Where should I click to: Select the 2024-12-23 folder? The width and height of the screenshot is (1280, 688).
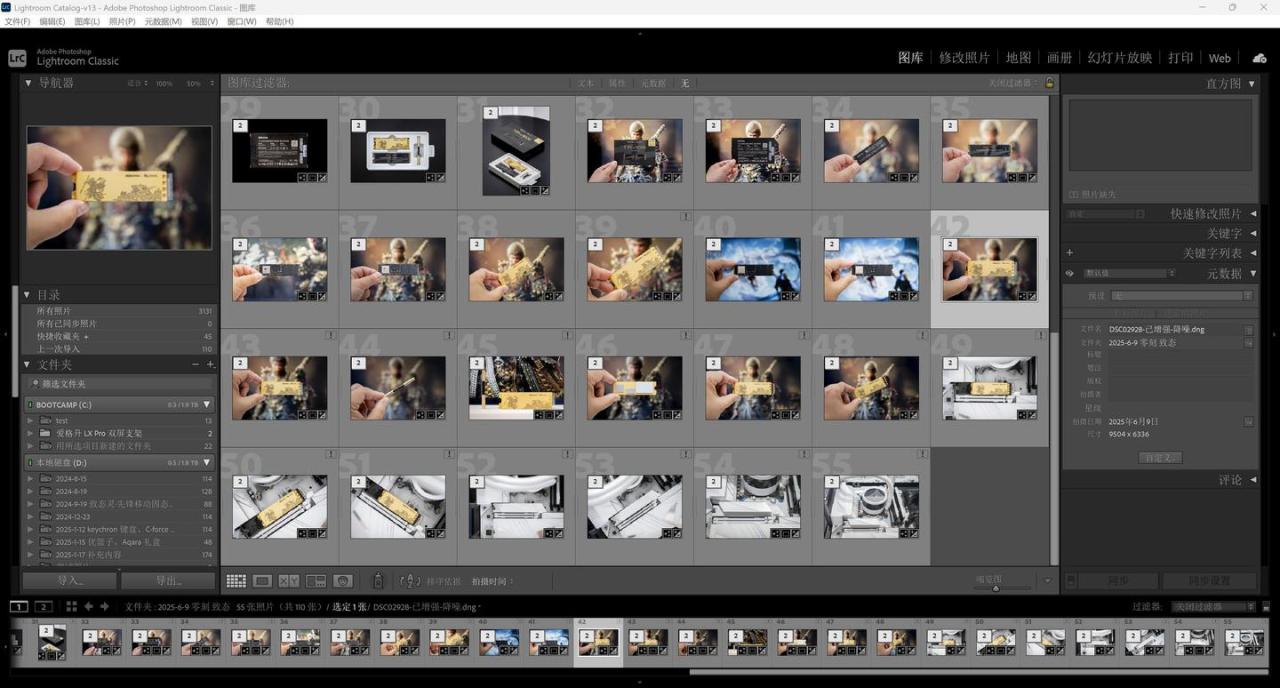click(71, 517)
